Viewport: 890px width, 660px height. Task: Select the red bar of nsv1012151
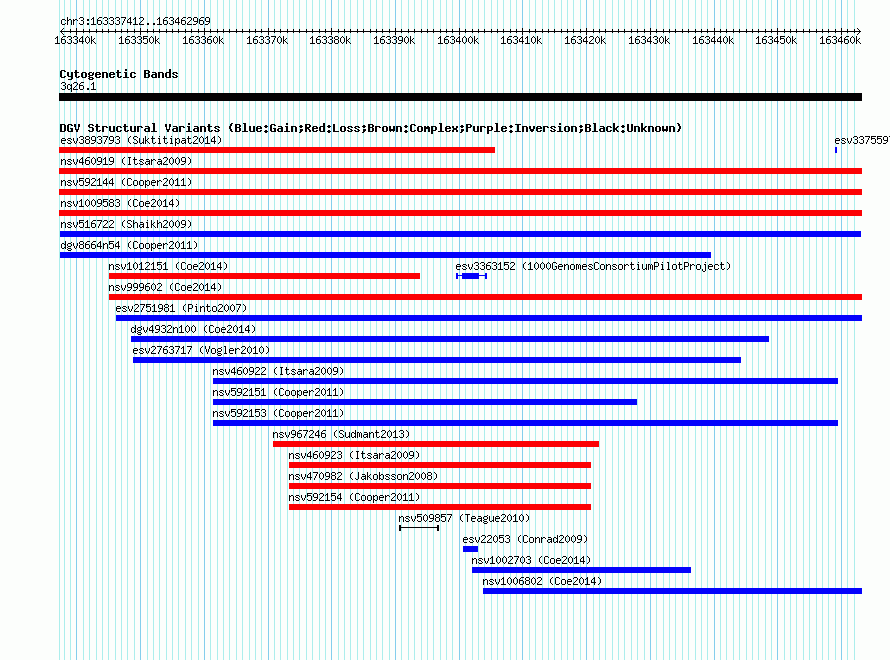(265, 276)
